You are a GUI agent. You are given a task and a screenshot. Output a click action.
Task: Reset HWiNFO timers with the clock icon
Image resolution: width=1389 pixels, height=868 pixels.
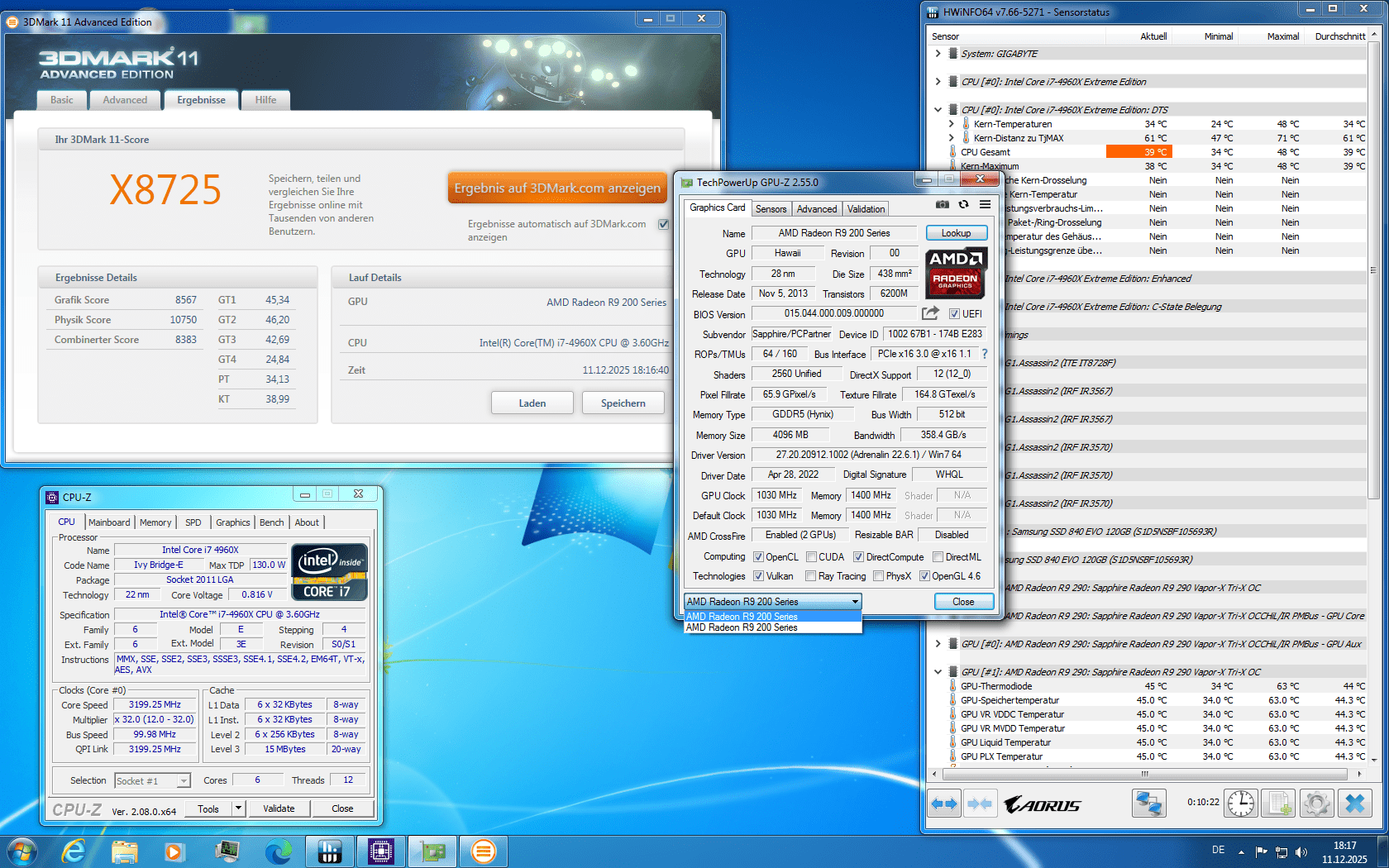[1240, 803]
